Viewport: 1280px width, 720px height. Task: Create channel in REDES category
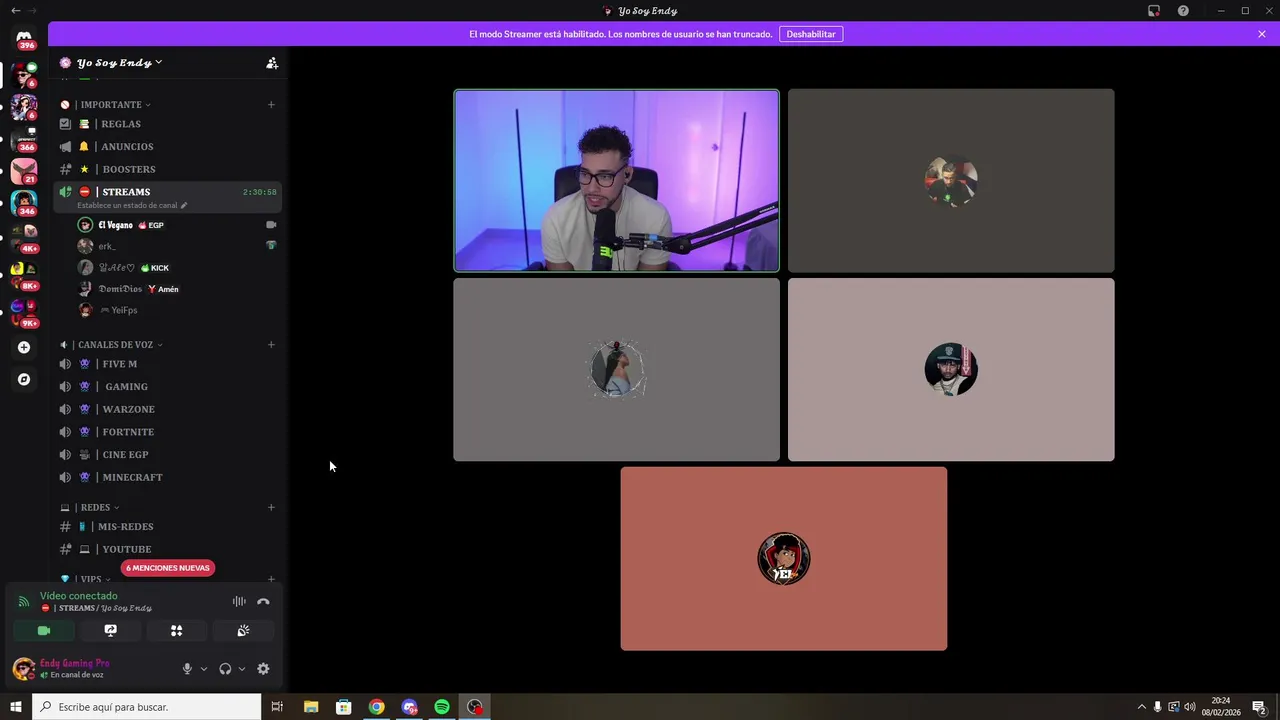coord(271,507)
